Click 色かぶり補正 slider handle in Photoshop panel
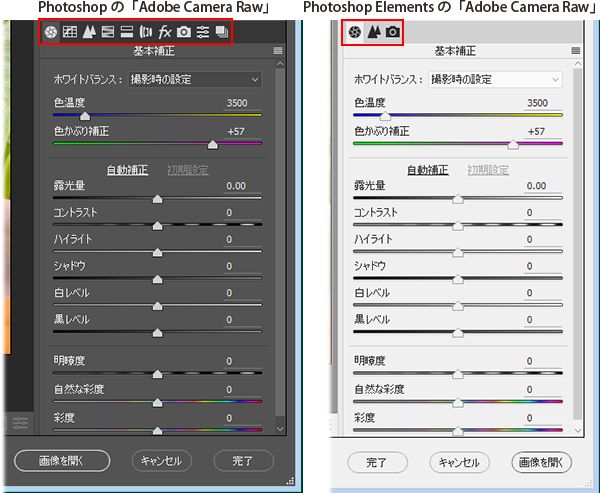This screenshot has width=600, height=493. click(x=213, y=145)
